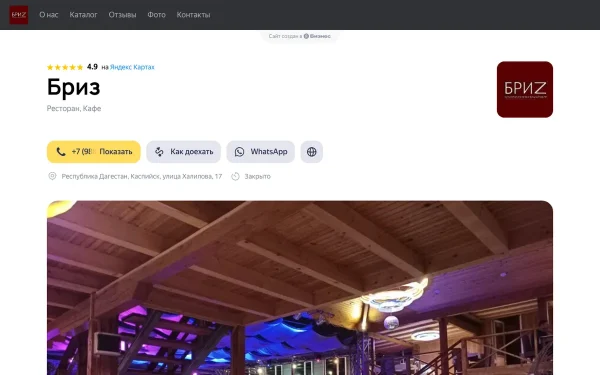Go to the Каталог menu item
Viewport: 600px width, 375px height.
[83, 15]
